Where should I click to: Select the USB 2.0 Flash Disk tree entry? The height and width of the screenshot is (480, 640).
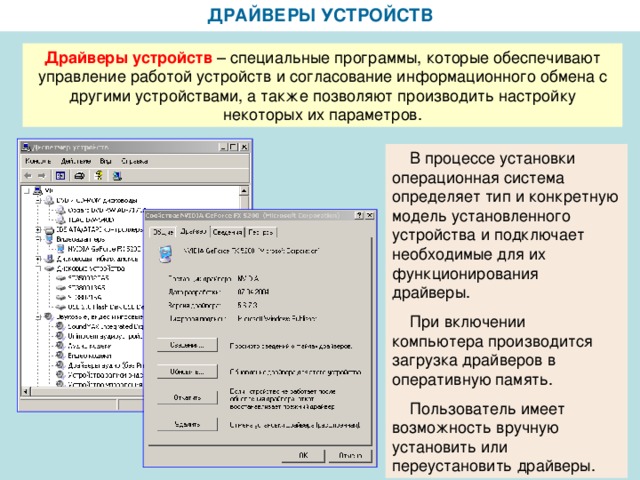(105, 307)
